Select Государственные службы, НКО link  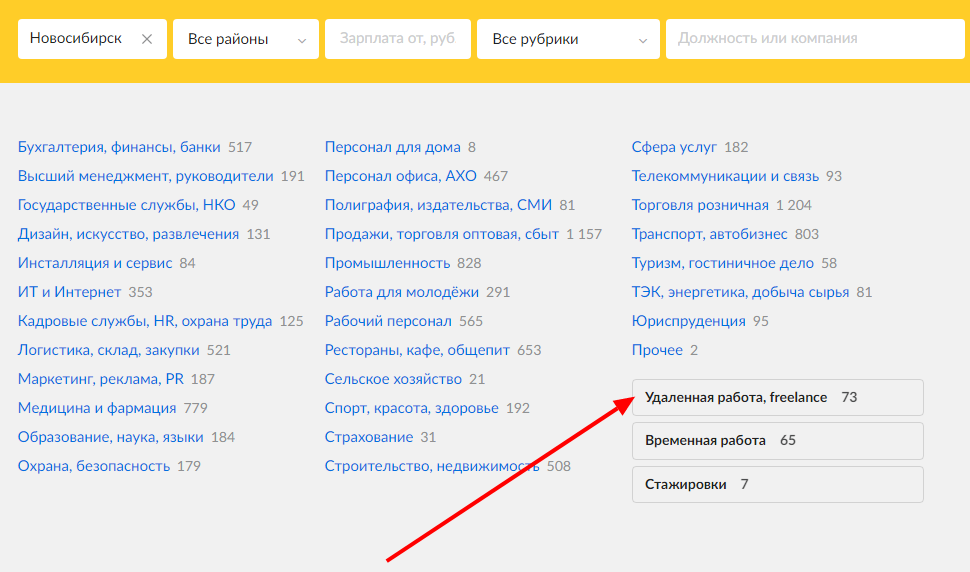(126, 205)
